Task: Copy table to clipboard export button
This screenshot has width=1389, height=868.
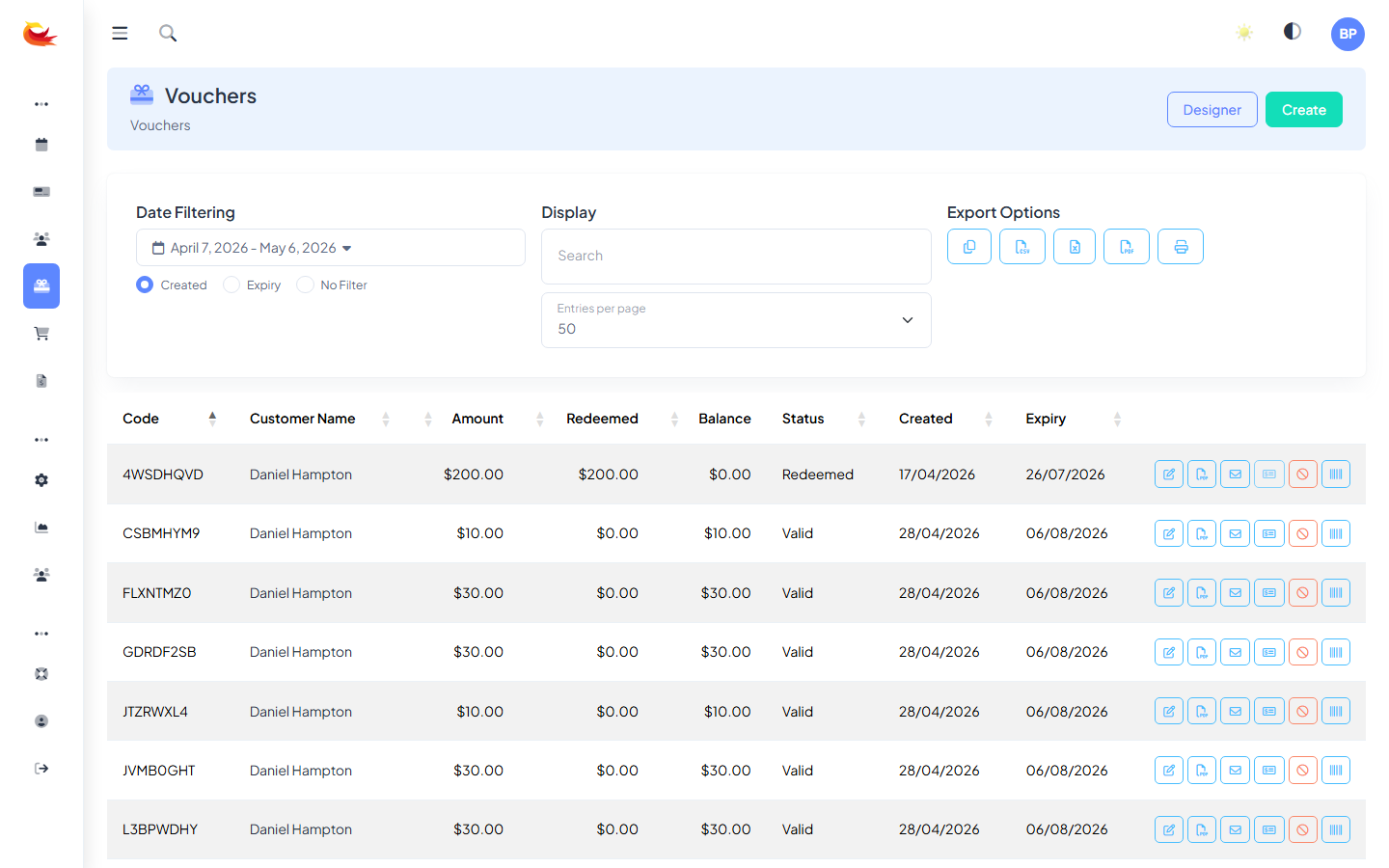Action: 969,247
